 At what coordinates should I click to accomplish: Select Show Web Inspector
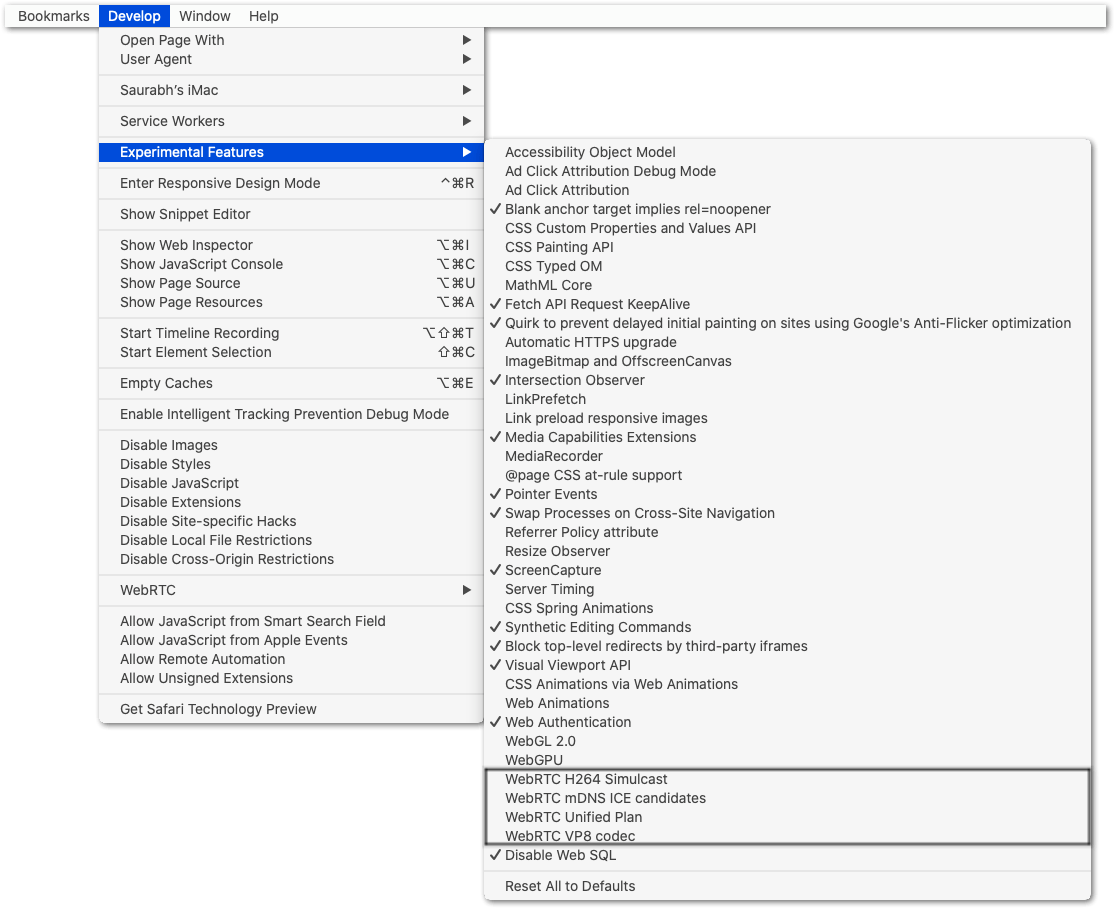[x=292, y=245]
